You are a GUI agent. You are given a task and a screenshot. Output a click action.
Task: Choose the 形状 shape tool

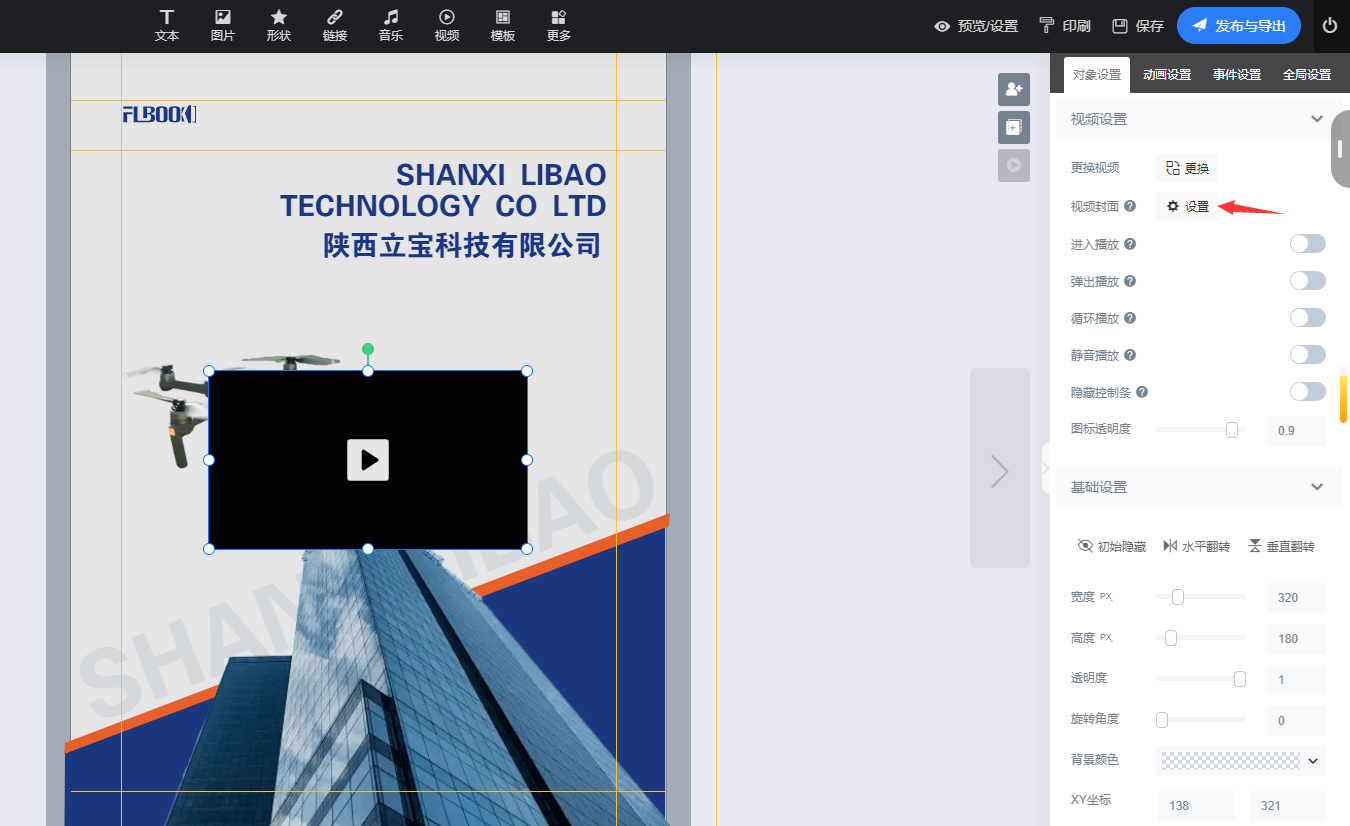pos(279,26)
